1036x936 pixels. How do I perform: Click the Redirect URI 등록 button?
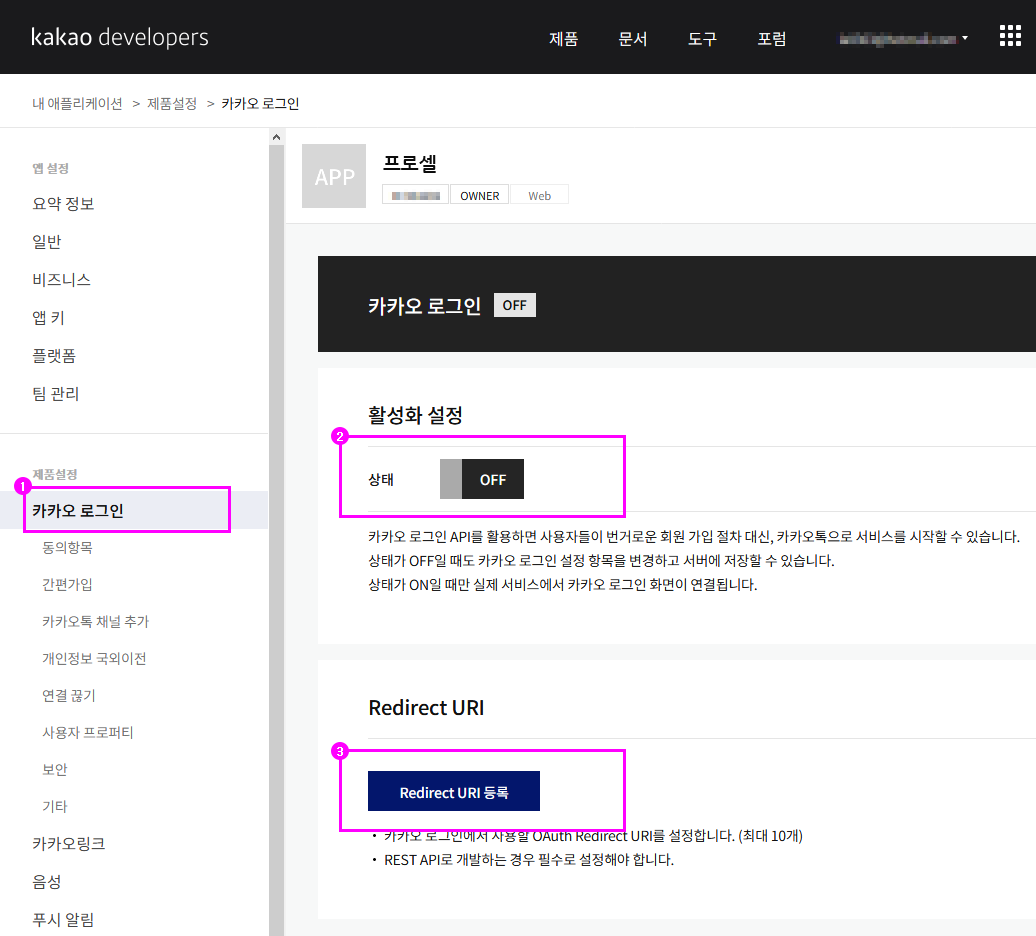tap(454, 791)
